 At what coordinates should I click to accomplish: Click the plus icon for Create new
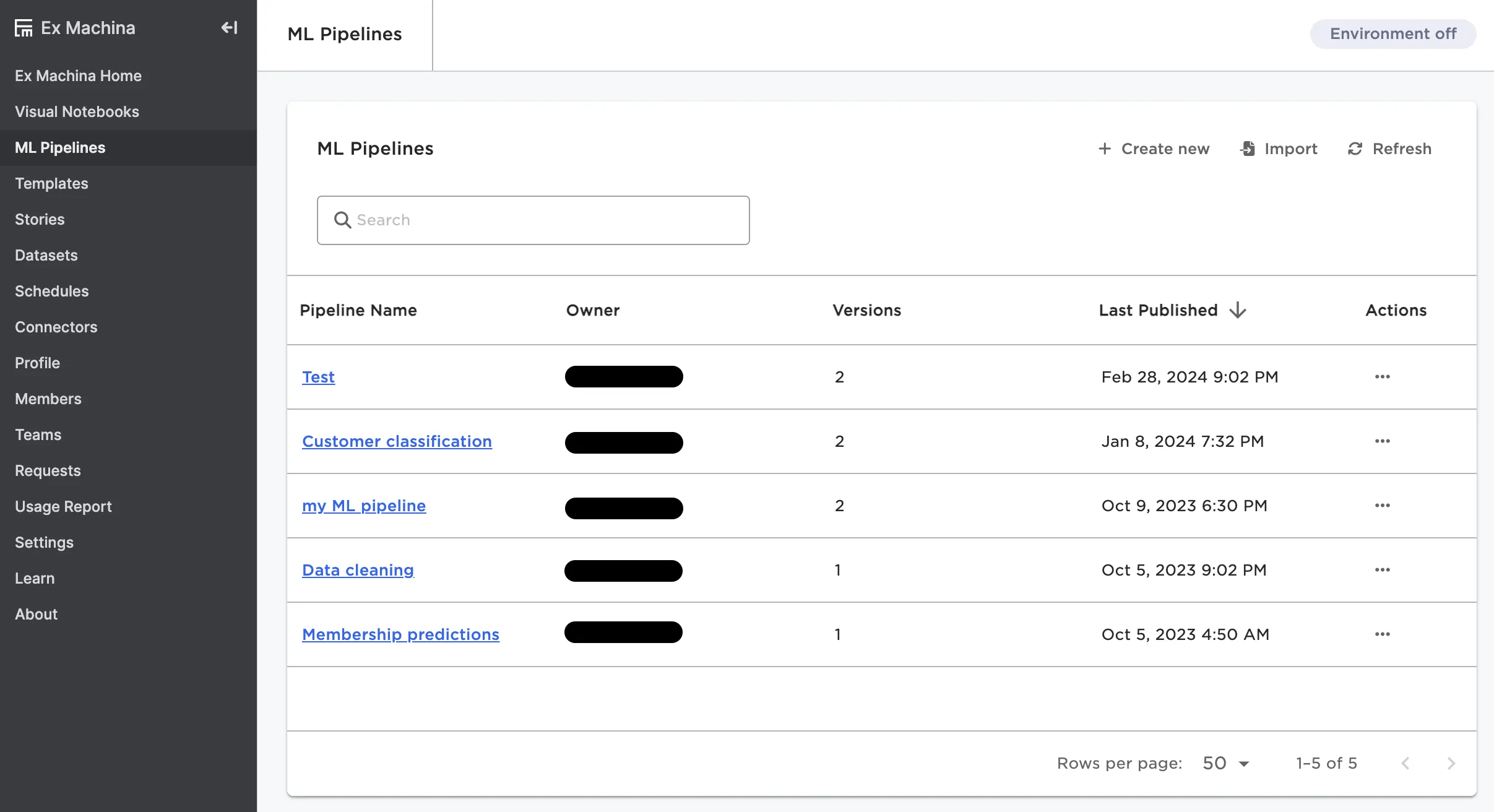[x=1104, y=149]
